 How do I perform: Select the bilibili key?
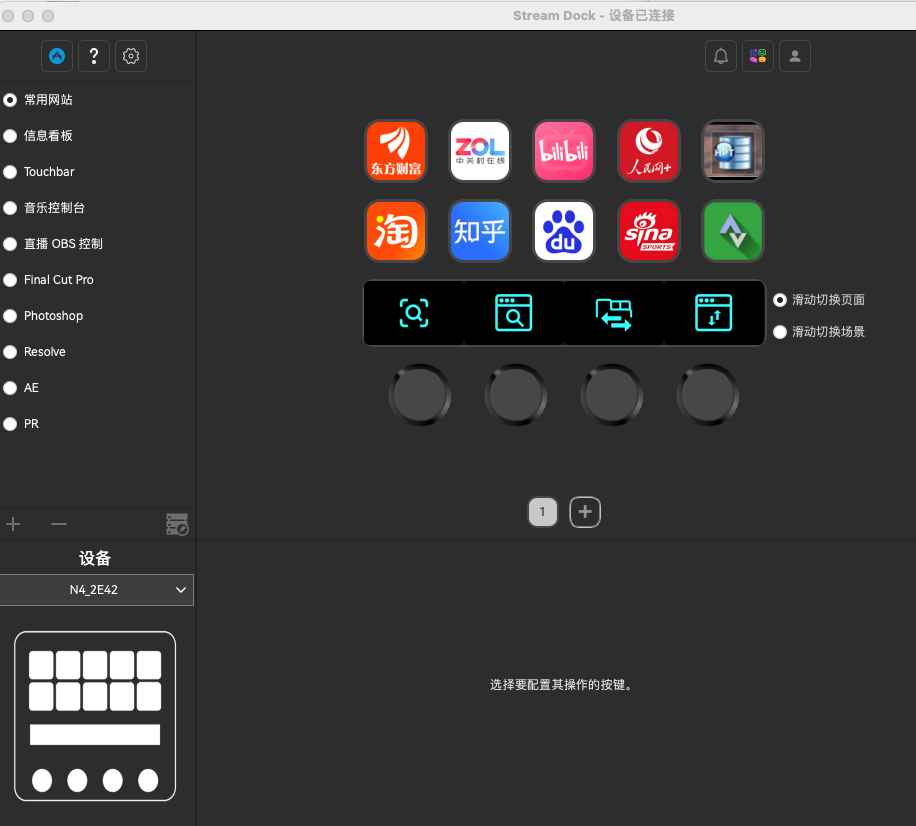pyautogui.click(x=564, y=151)
